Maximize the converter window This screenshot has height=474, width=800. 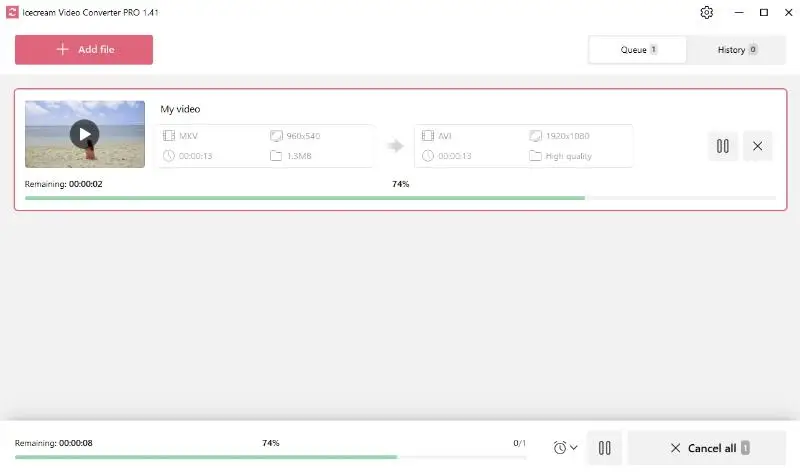(764, 13)
